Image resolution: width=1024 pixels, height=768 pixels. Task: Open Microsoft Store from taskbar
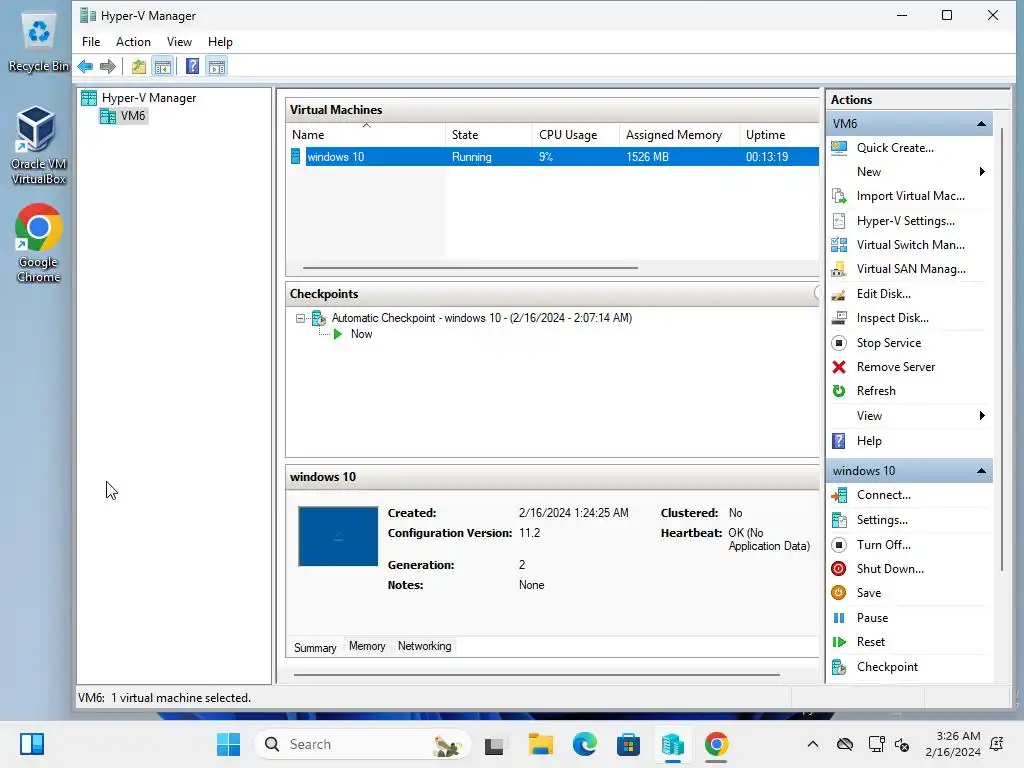pos(628,744)
